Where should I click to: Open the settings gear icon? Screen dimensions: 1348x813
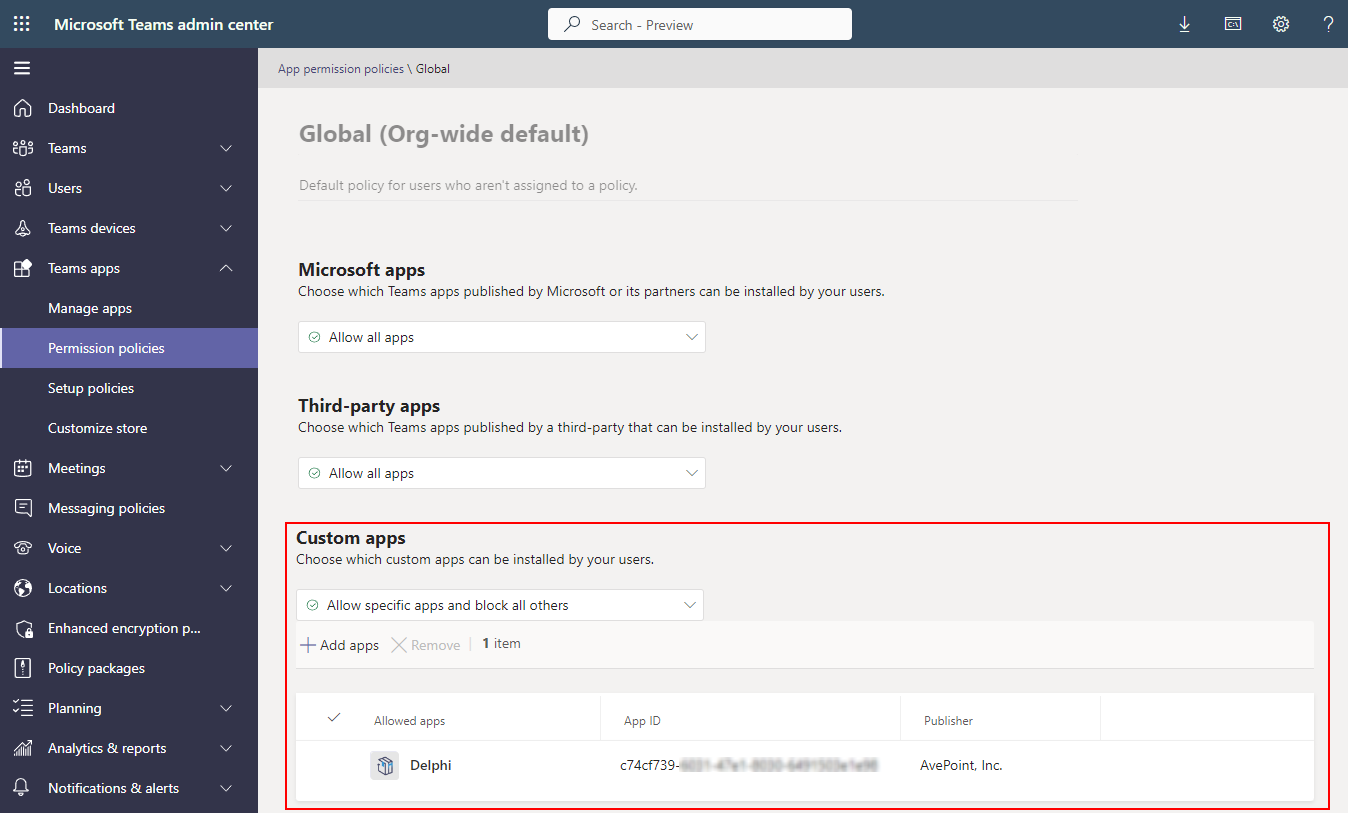[x=1281, y=24]
